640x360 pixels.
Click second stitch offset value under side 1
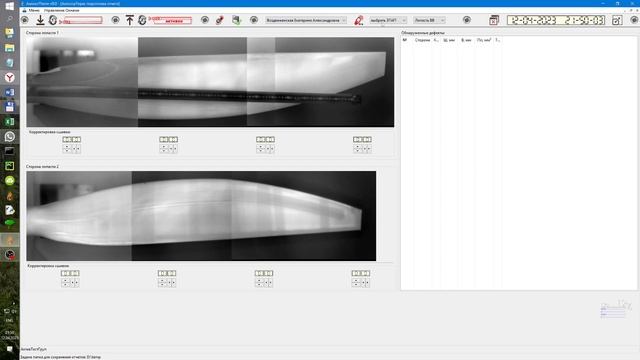(x=168, y=140)
